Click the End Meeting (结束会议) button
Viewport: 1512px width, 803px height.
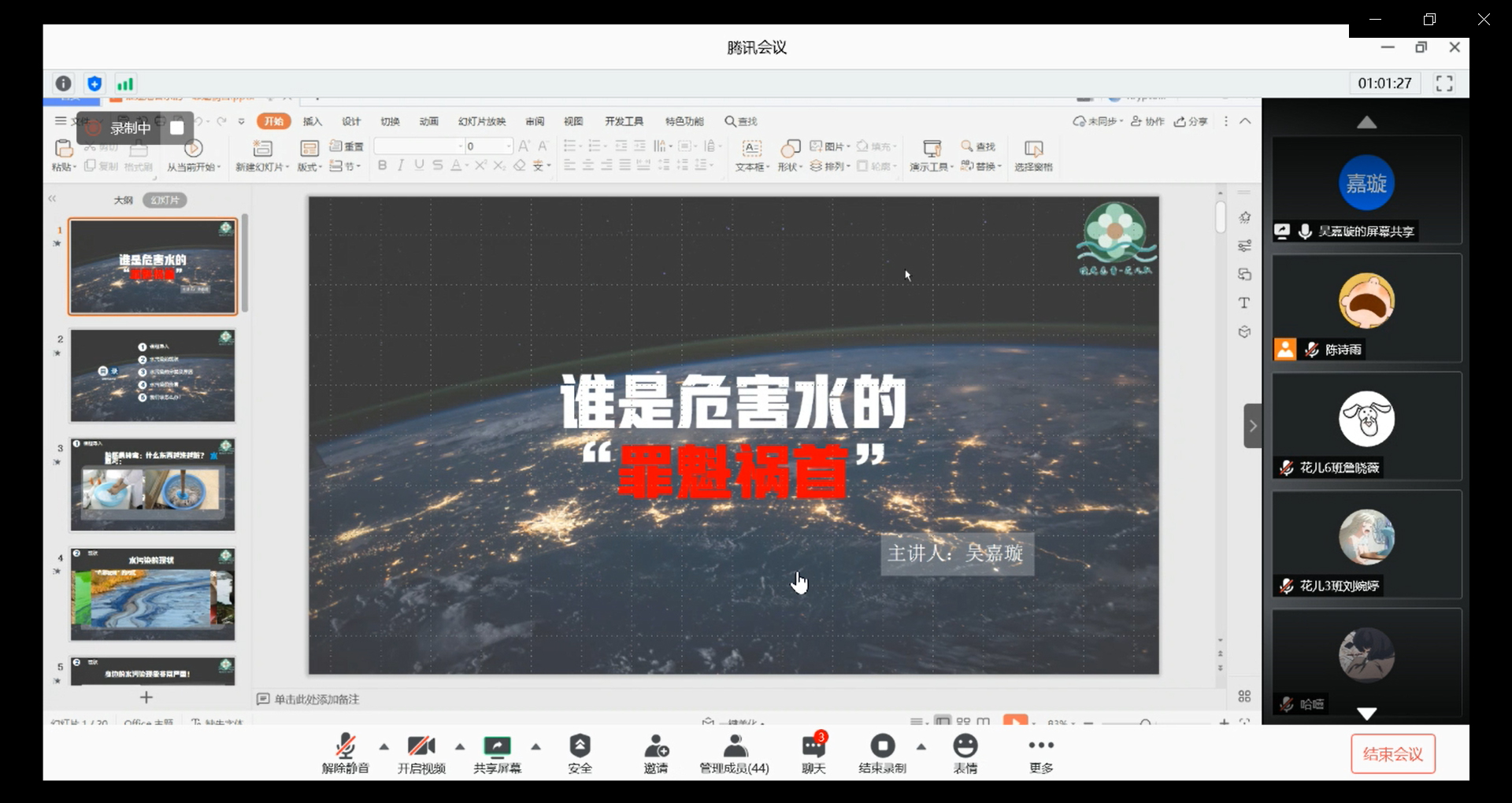[1393, 754]
